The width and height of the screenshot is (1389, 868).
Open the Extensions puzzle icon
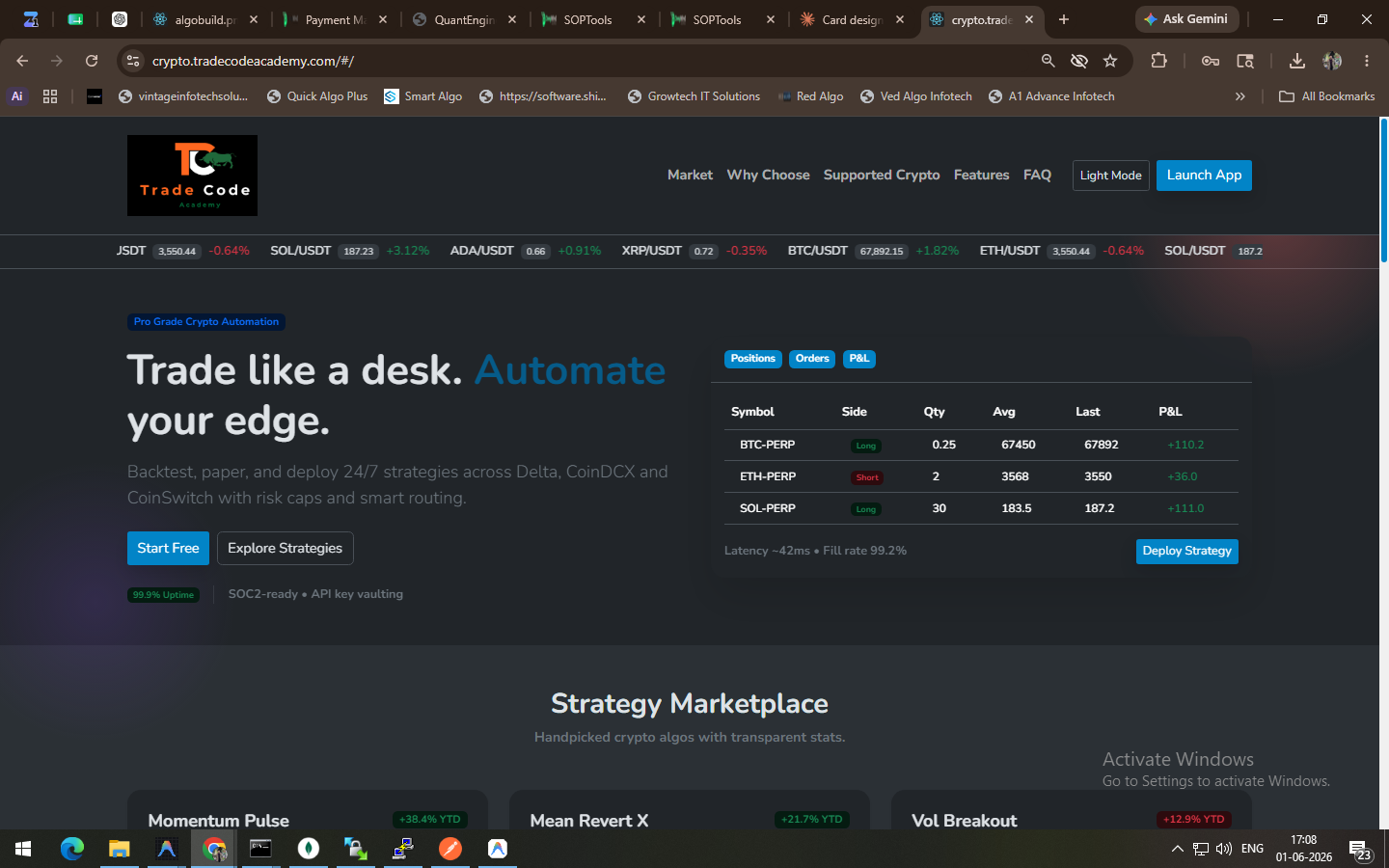tap(1159, 61)
